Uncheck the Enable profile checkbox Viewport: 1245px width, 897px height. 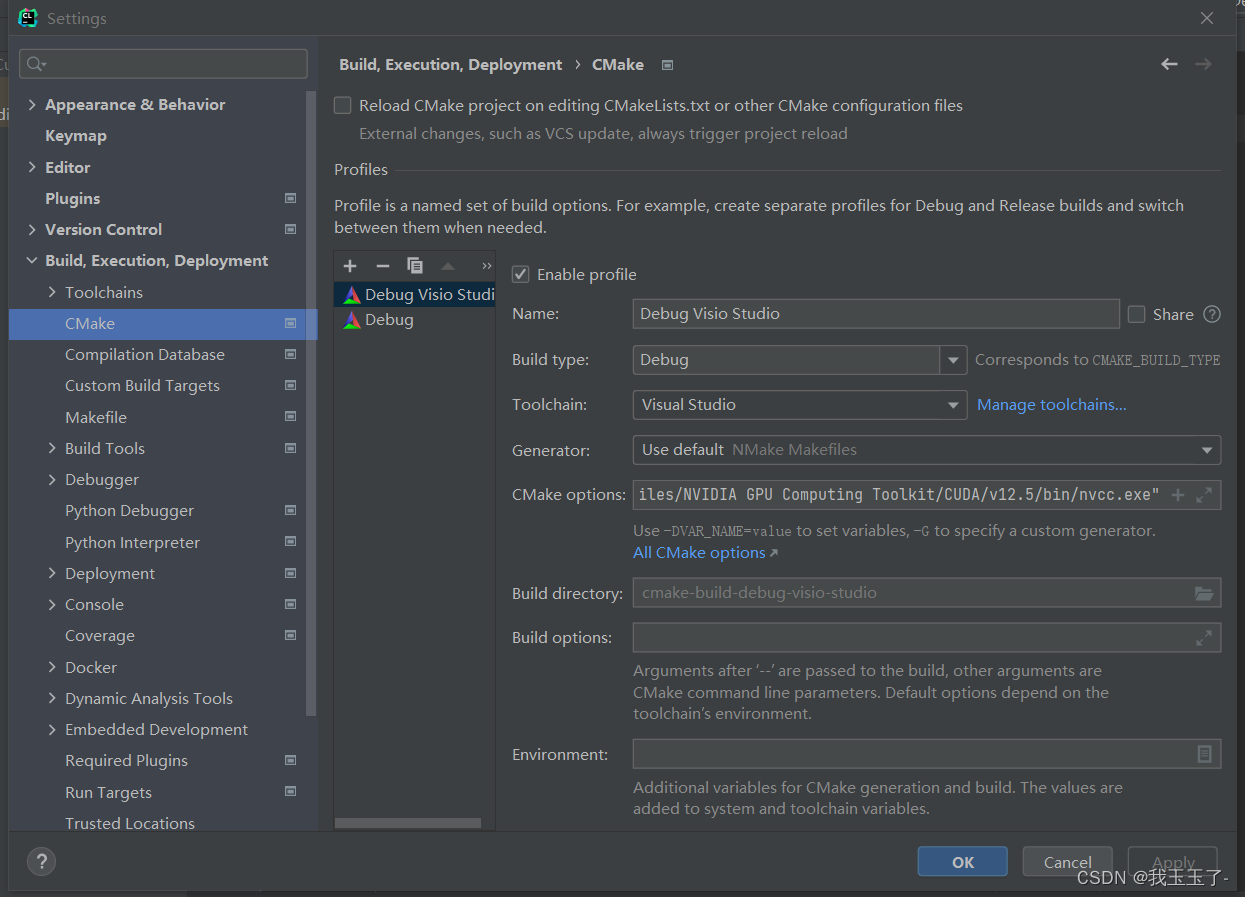coord(521,274)
